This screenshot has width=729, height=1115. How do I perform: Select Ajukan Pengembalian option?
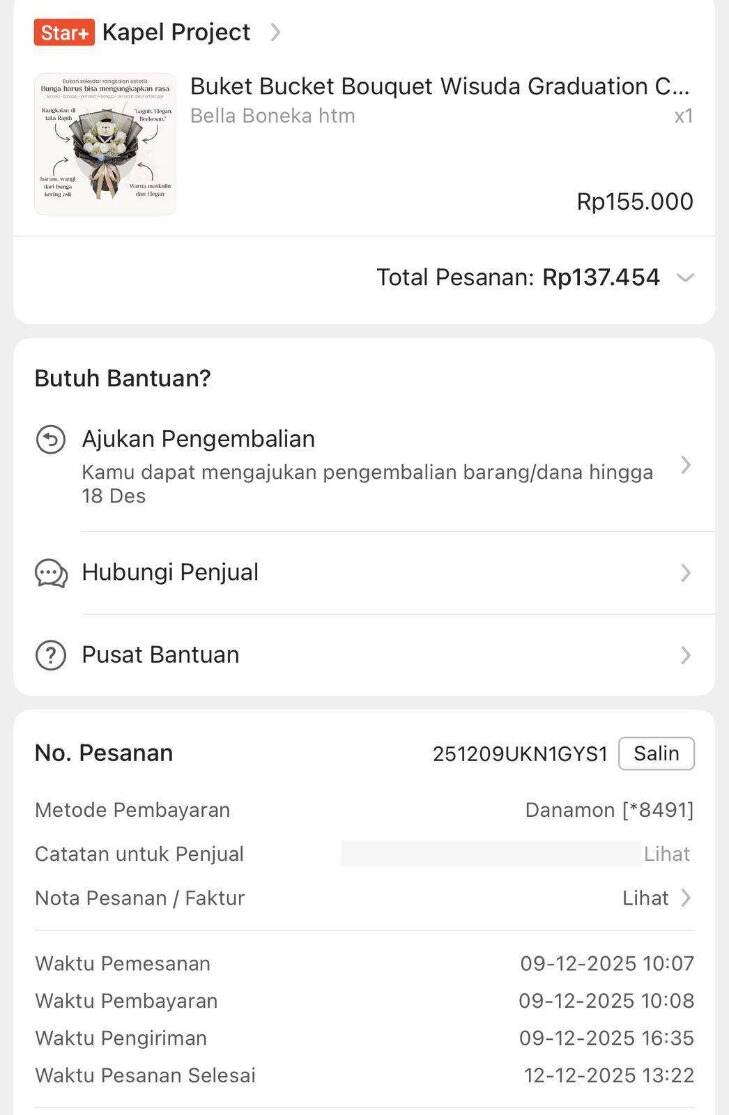198,439
